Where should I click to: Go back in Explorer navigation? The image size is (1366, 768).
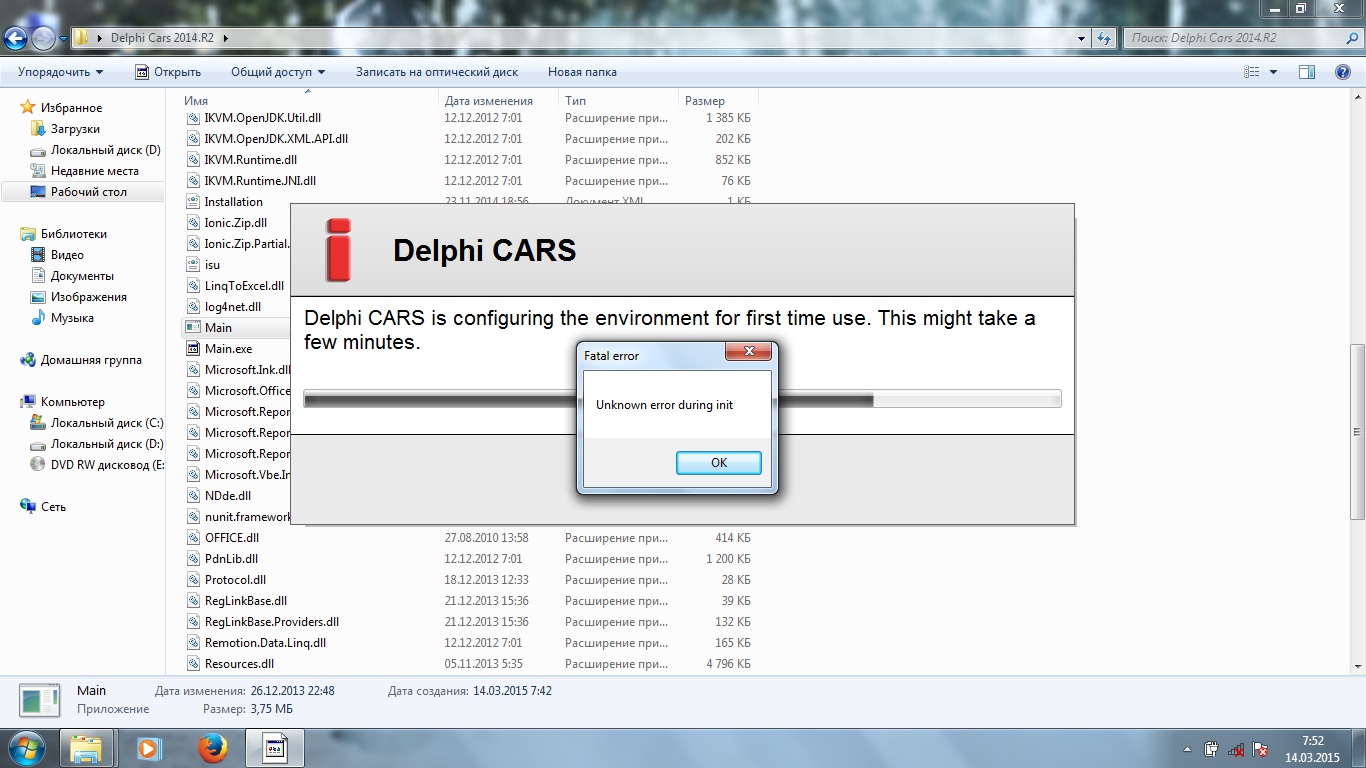(16, 39)
